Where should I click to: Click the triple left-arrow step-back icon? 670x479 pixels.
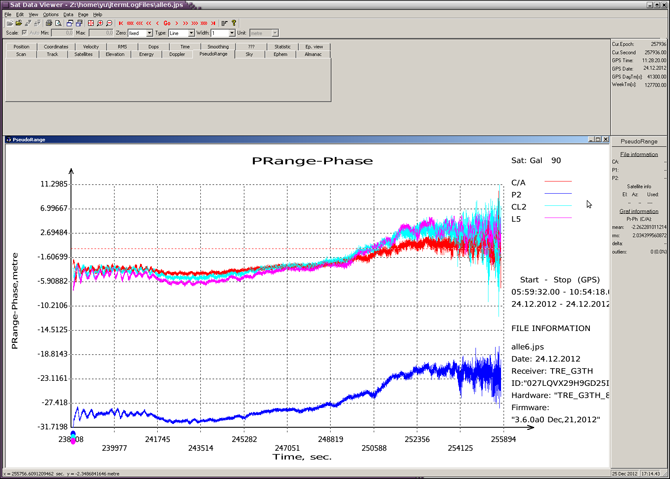point(139,23)
